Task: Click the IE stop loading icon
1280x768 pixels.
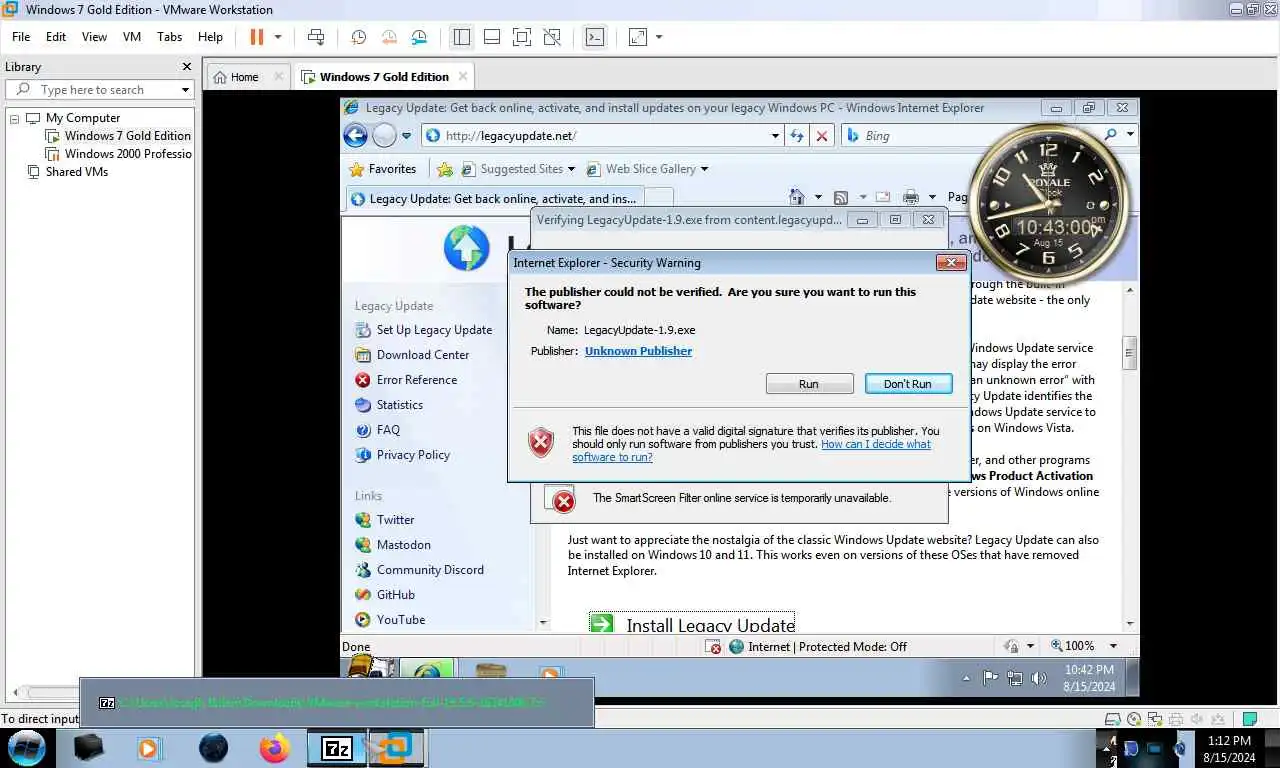Action: tap(822, 136)
